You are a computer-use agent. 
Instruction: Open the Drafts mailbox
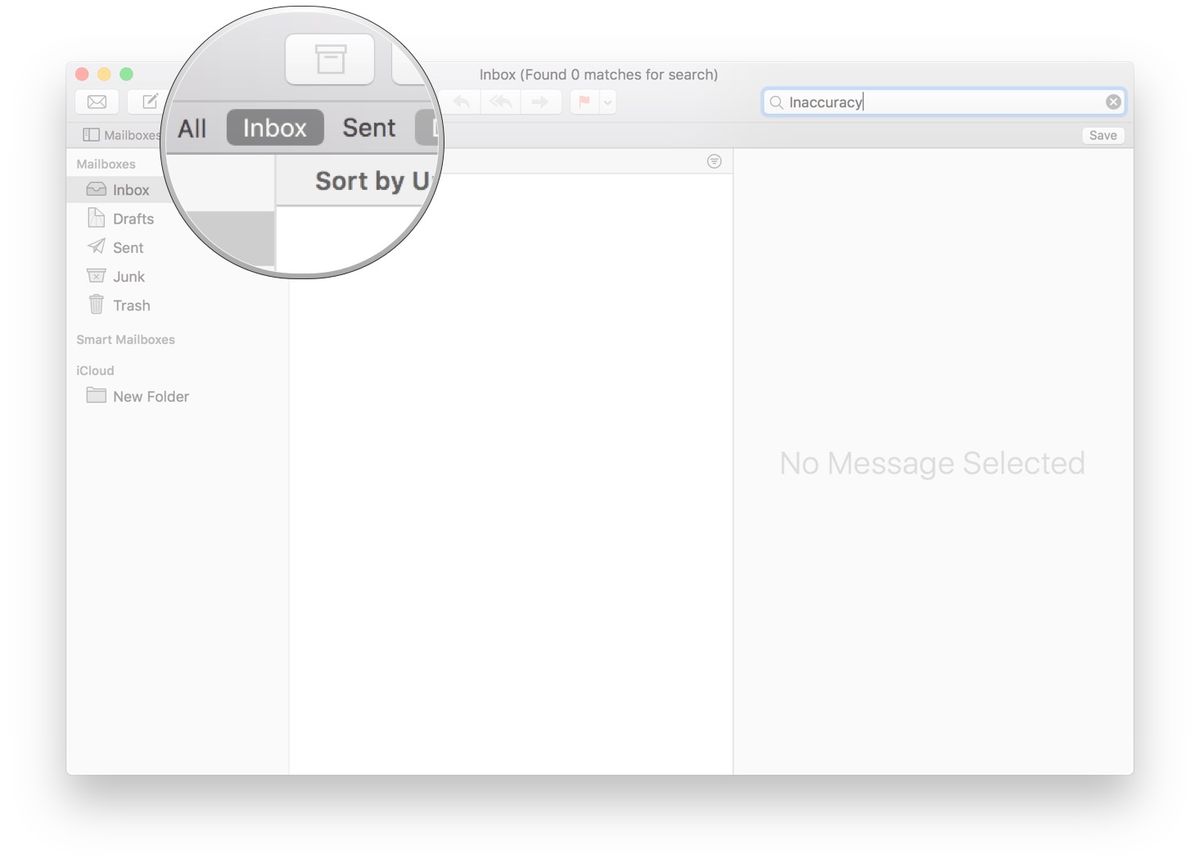(131, 218)
